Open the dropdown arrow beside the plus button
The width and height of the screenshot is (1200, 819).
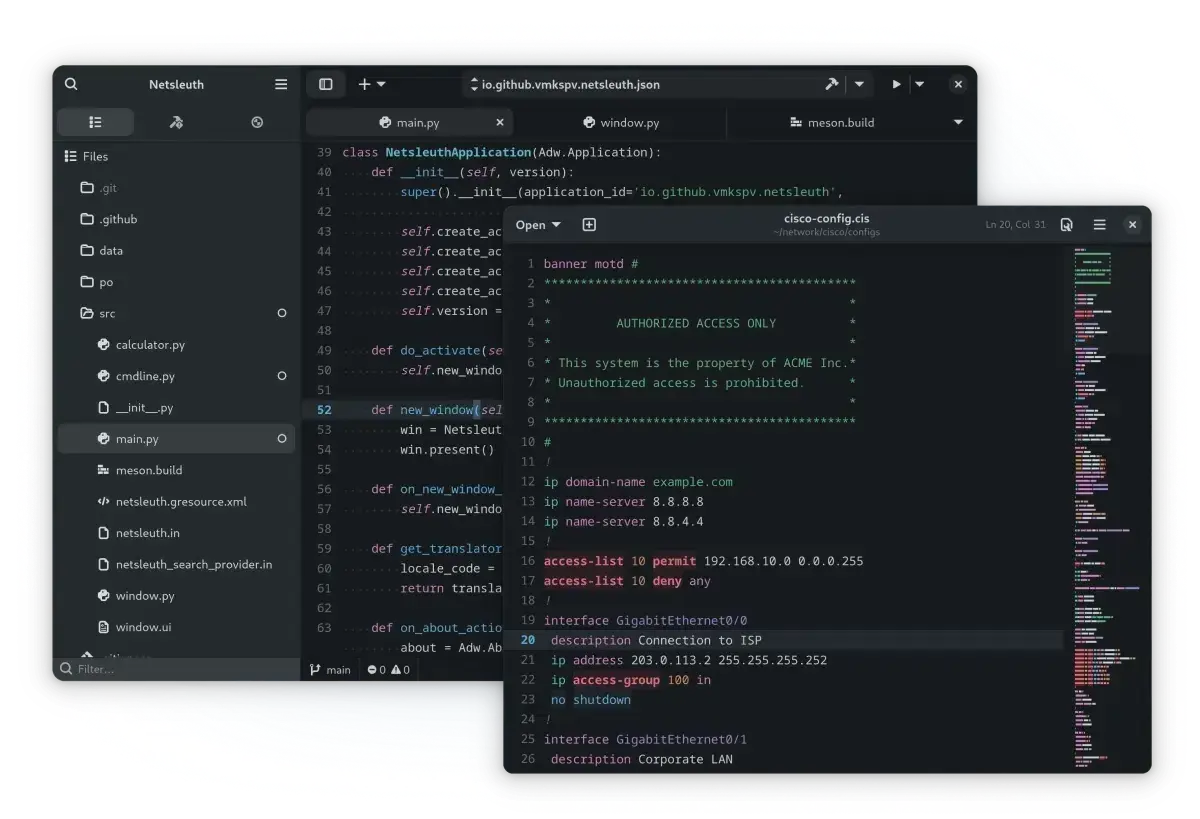[381, 84]
